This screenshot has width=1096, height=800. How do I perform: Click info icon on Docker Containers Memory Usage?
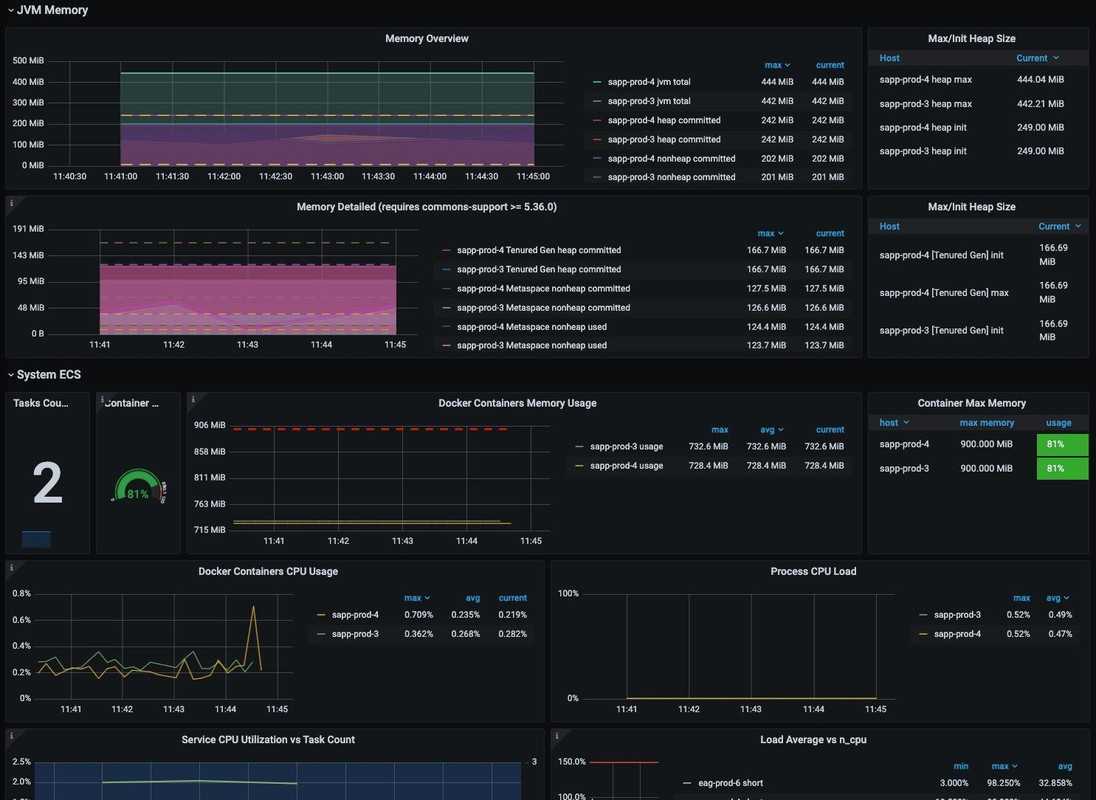pos(192,399)
